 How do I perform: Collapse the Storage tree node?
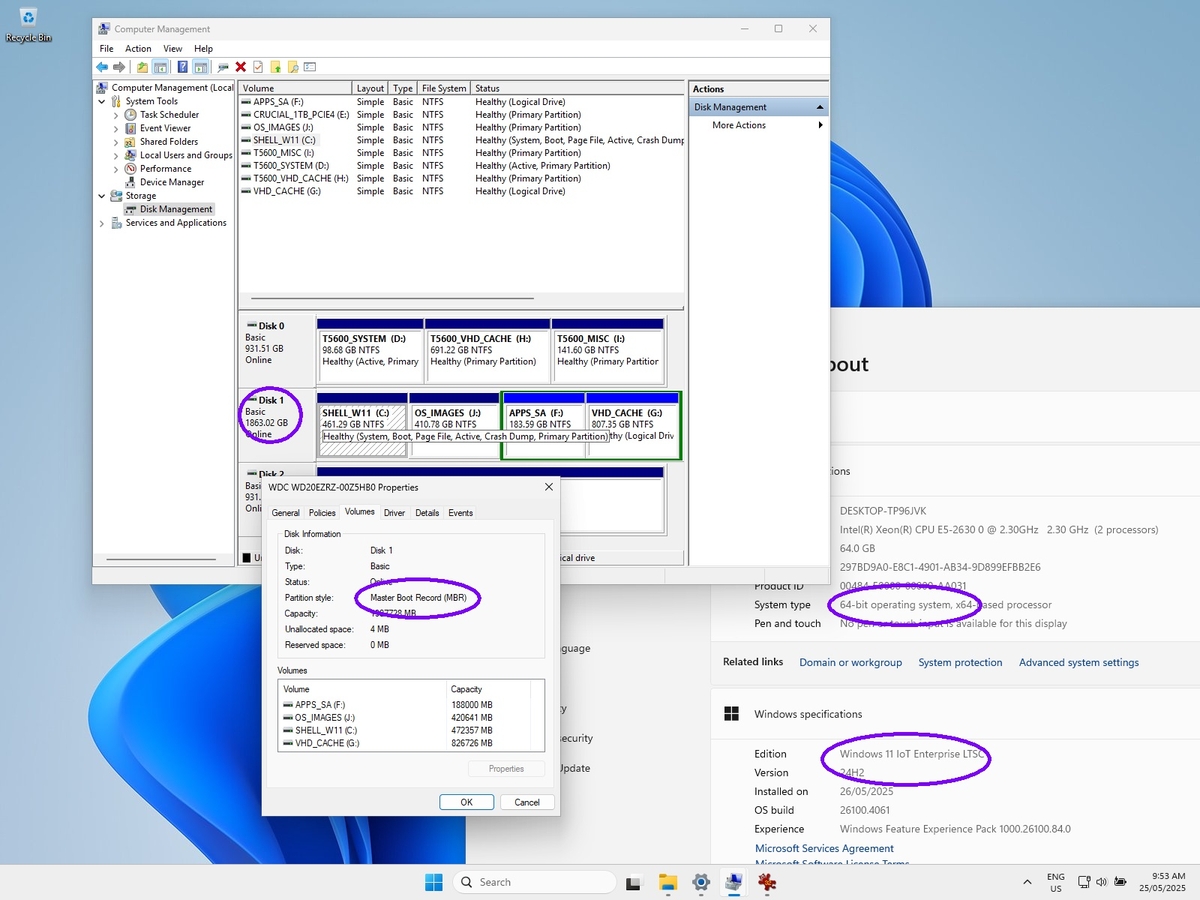click(x=102, y=196)
